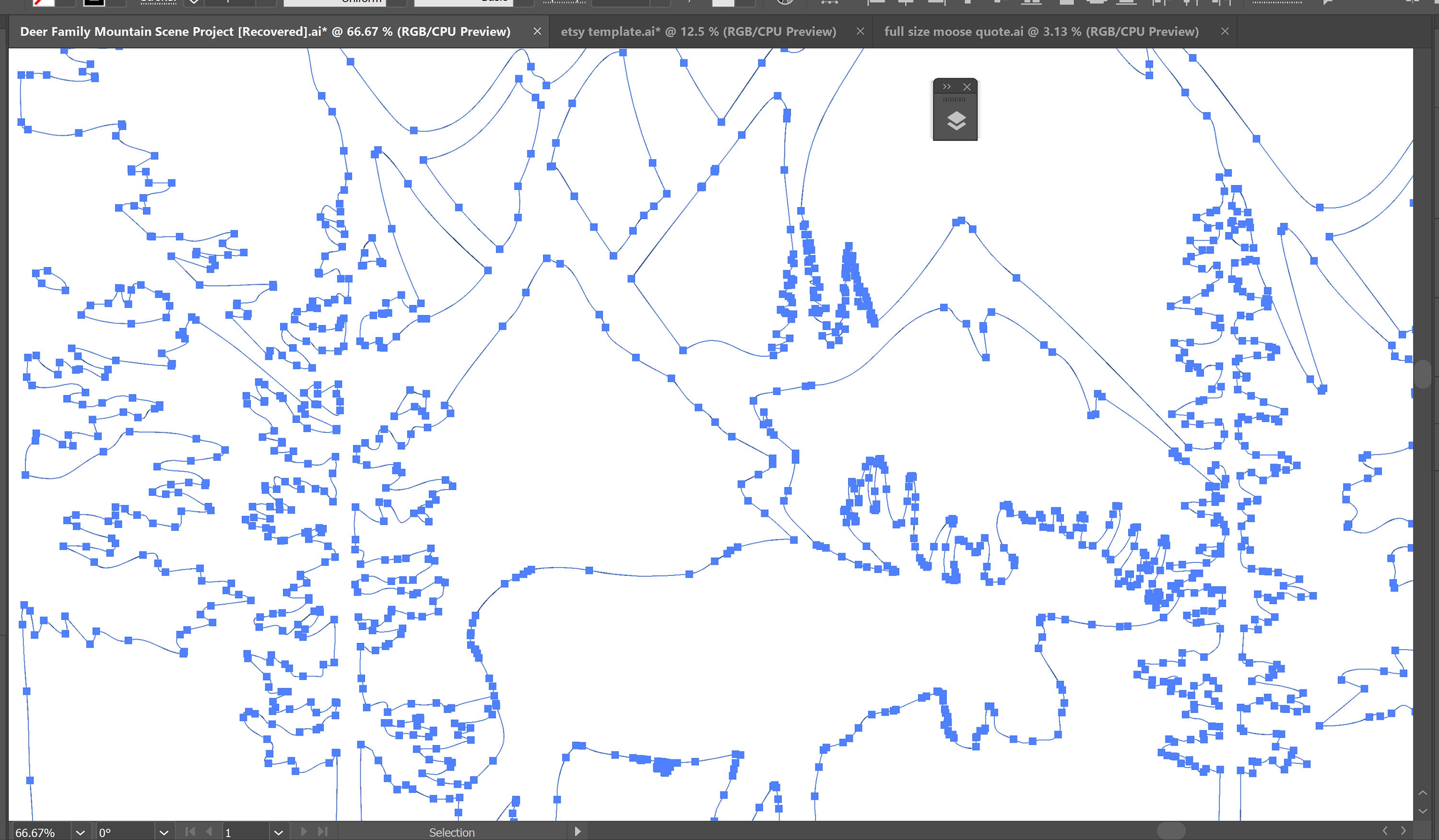Viewport: 1439px width, 840px height.
Task: Click the vertical scrollbar on the right
Action: tap(1424, 375)
